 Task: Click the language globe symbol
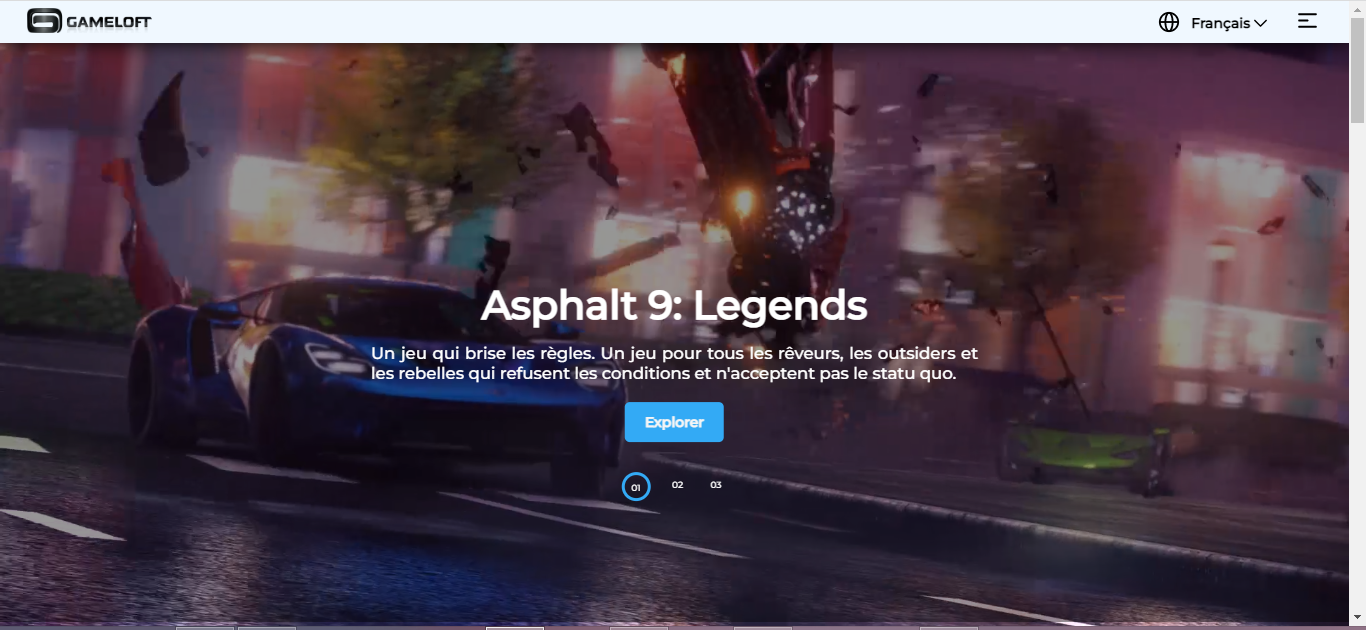(1168, 21)
